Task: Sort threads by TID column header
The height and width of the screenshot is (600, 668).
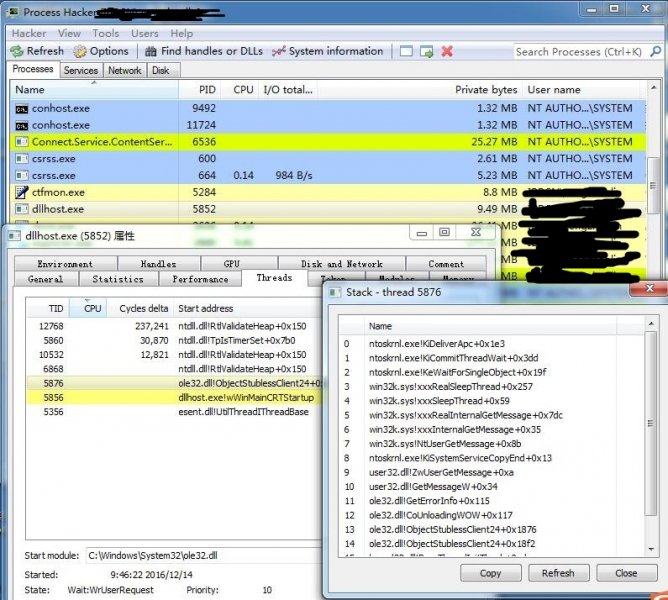Action: tap(48, 308)
